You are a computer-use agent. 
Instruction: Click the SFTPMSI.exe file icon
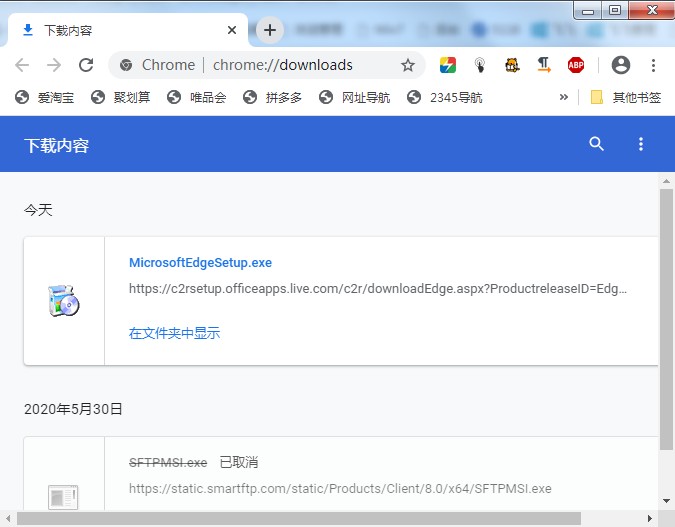coord(63,497)
